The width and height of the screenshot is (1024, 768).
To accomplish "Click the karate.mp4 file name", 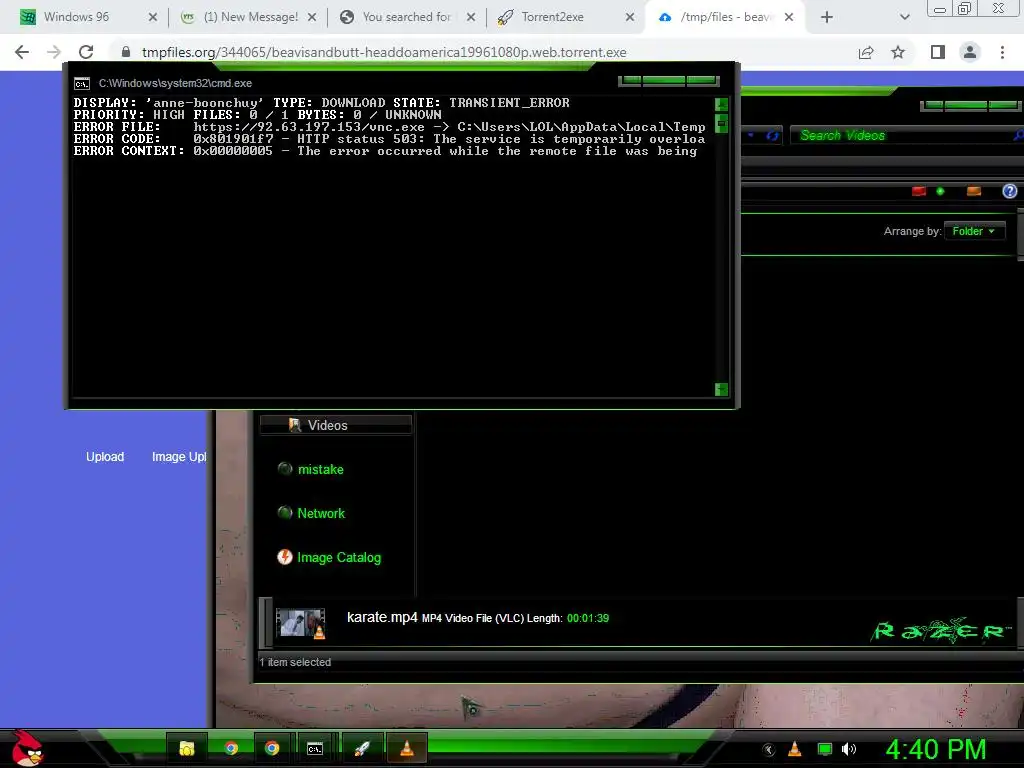I will (x=382, y=617).
